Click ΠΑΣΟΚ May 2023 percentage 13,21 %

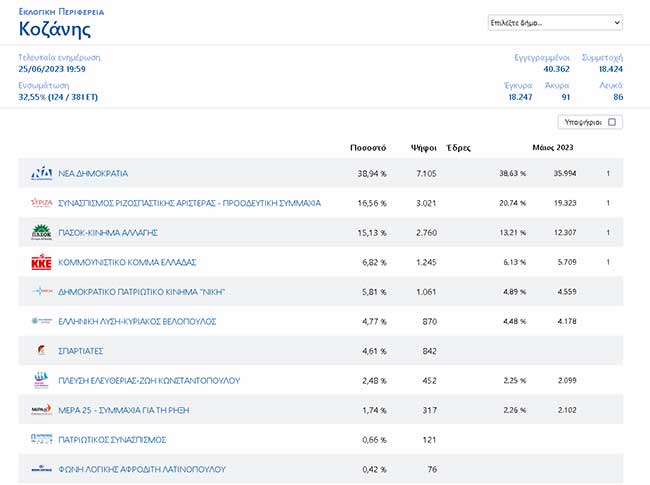click(x=513, y=233)
